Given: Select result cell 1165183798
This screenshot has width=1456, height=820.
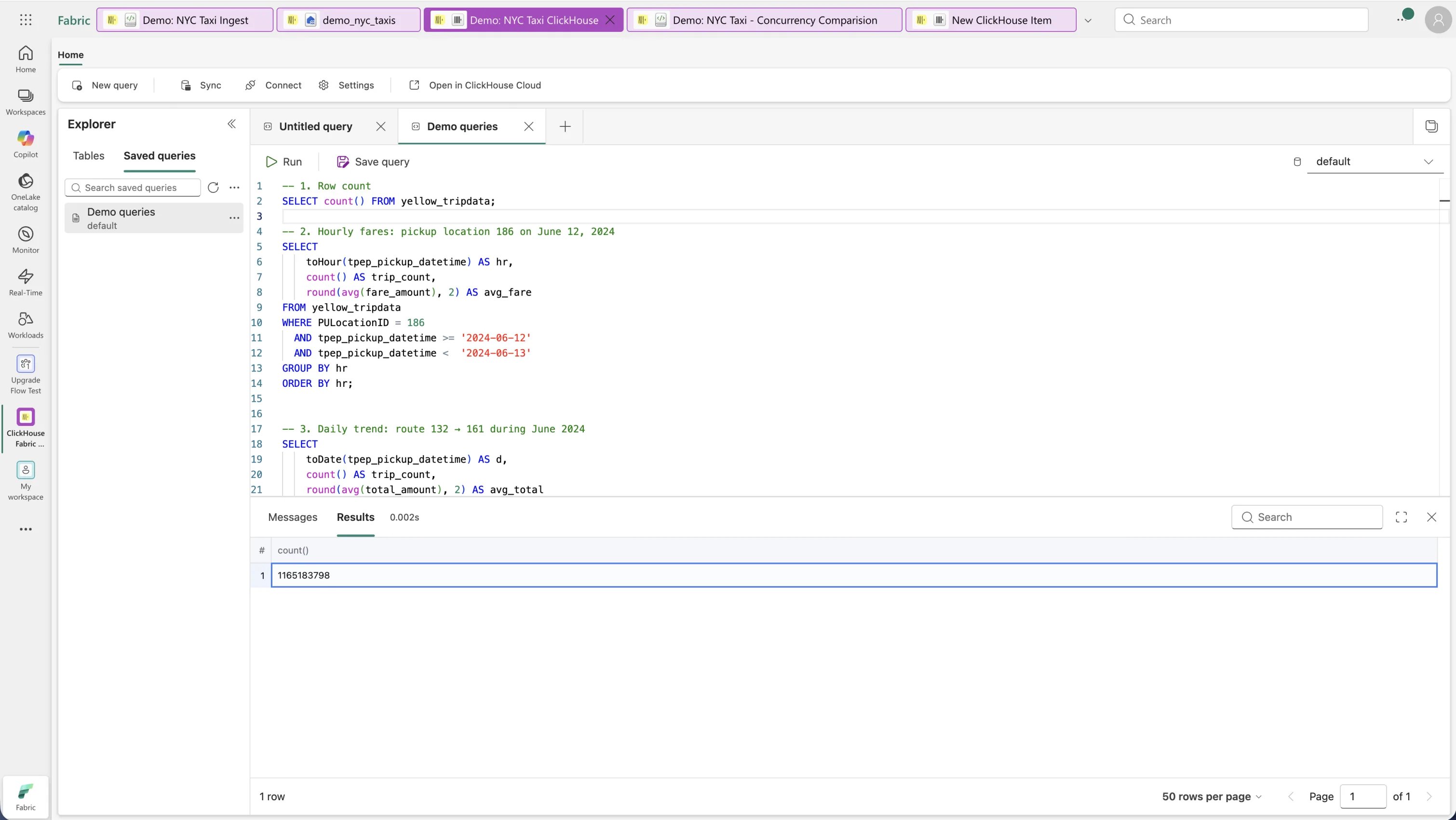Looking at the screenshot, I should coord(853,575).
